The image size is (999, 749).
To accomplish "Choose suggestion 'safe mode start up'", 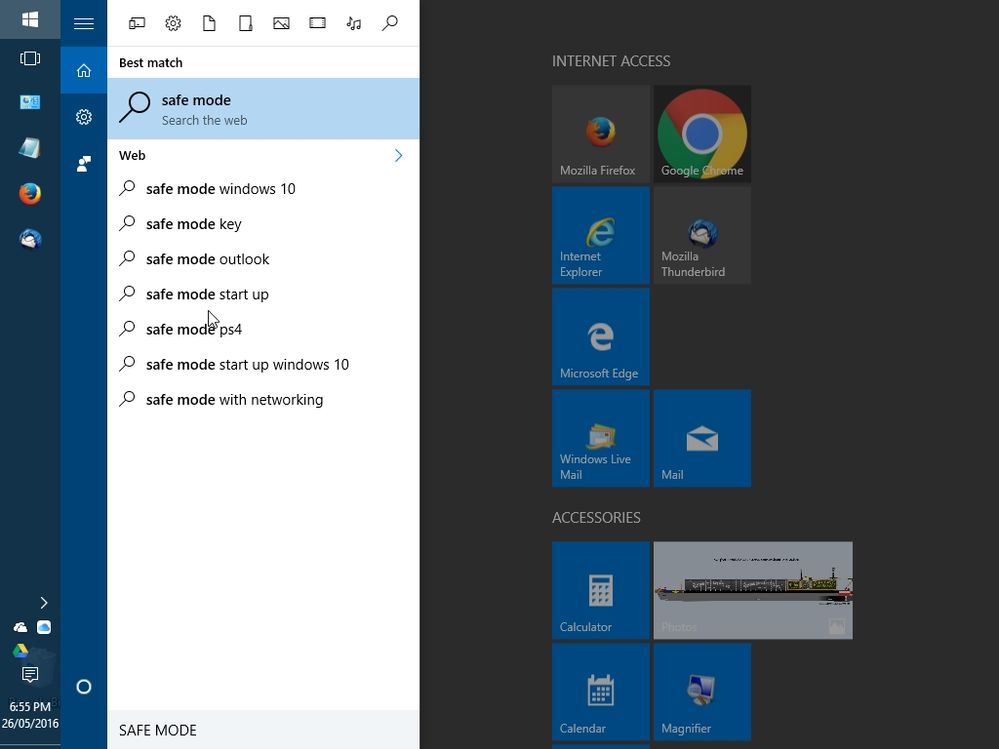I will point(263,294).
